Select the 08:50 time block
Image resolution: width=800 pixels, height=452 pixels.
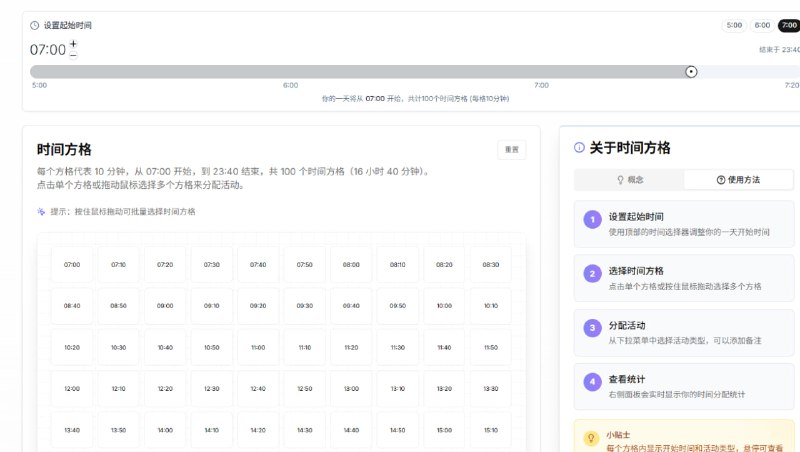click(x=118, y=306)
